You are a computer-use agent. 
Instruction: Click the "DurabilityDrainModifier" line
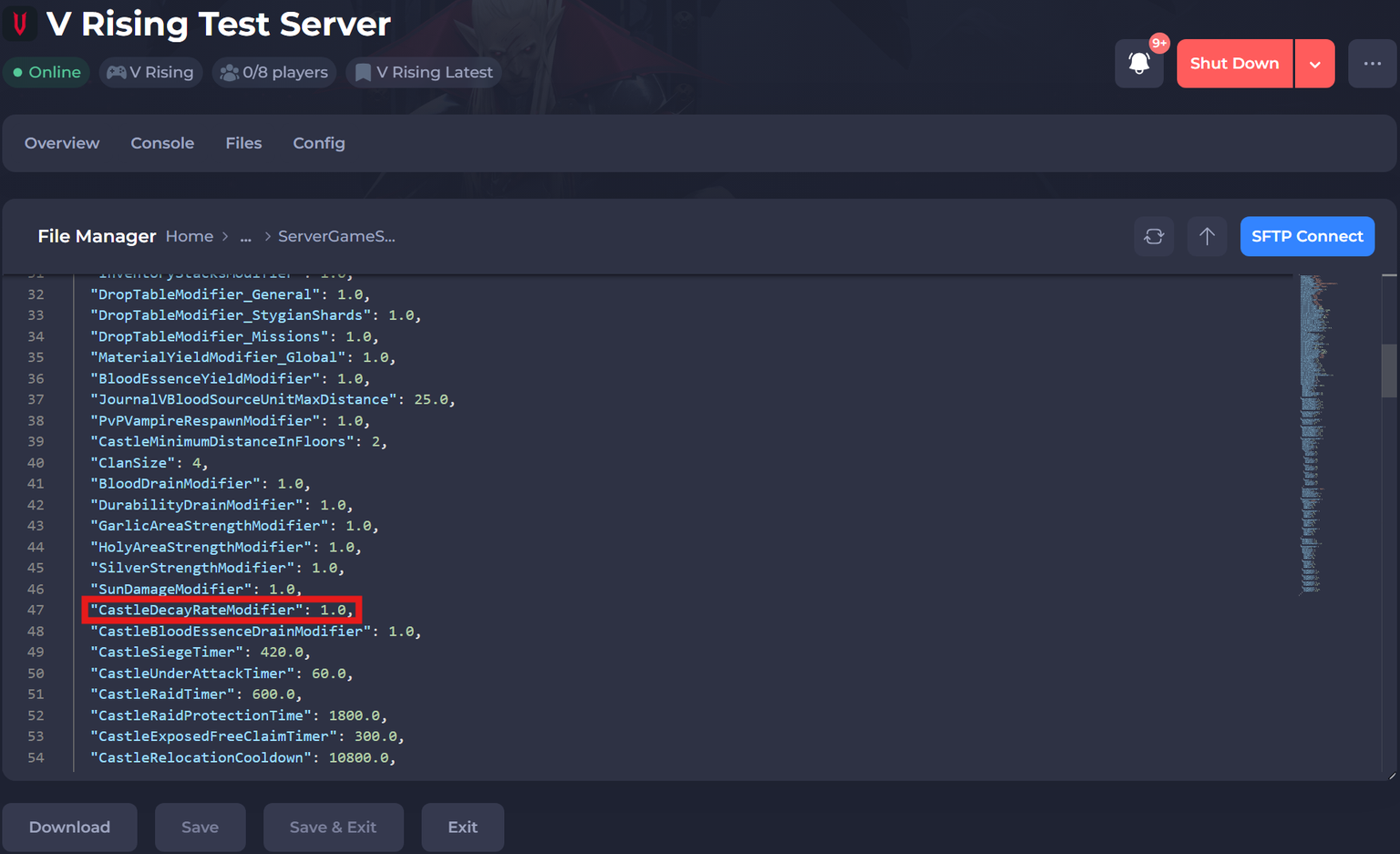coord(222,505)
